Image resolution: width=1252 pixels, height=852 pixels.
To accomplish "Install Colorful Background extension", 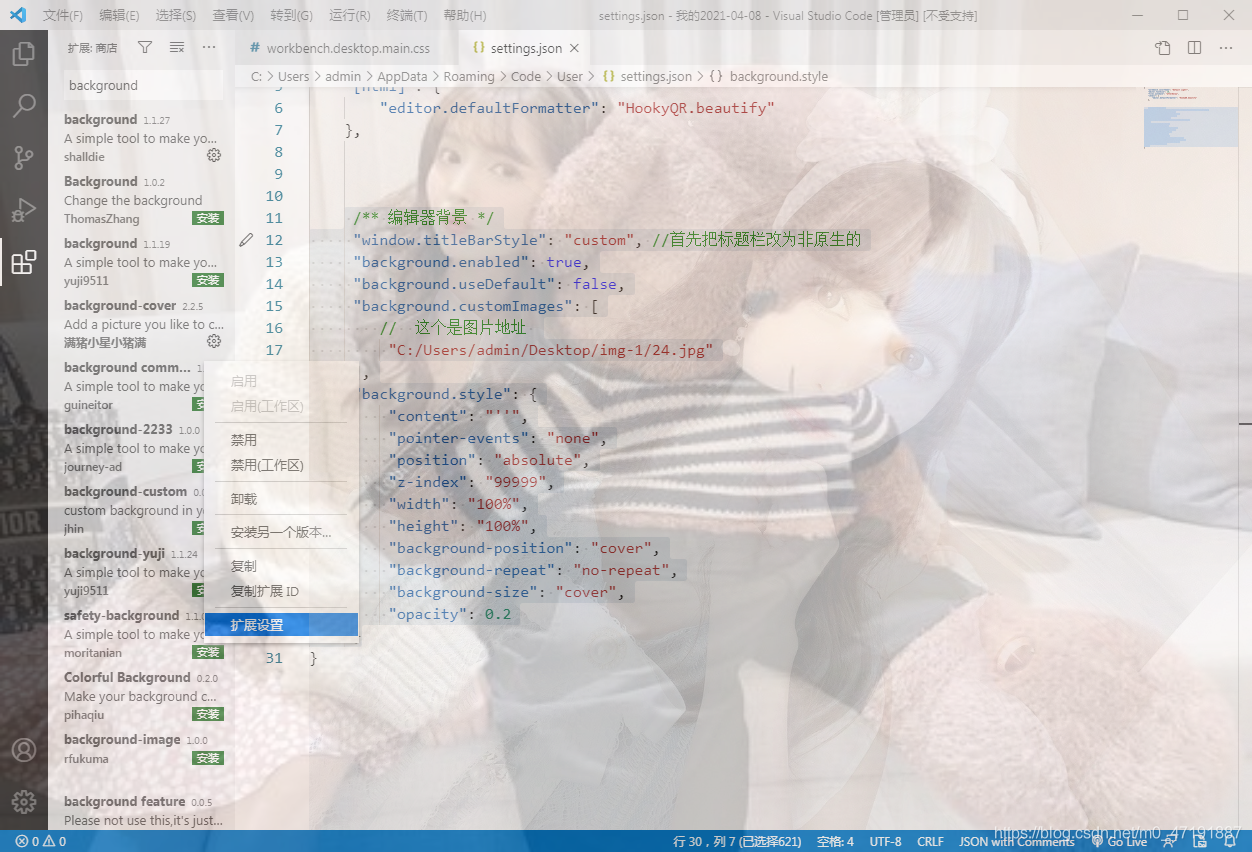I will click(x=208, y=714).
